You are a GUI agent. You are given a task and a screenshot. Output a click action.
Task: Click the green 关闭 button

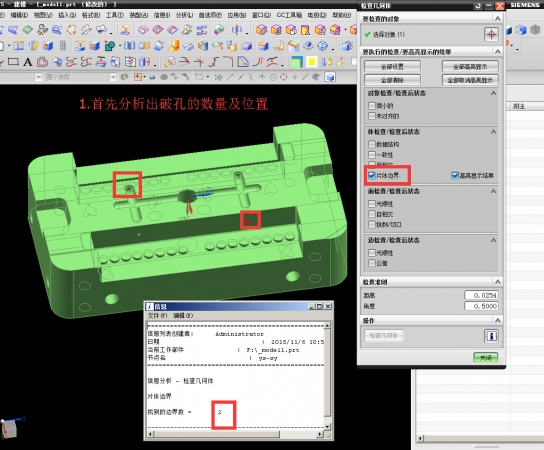click(486, 357)
